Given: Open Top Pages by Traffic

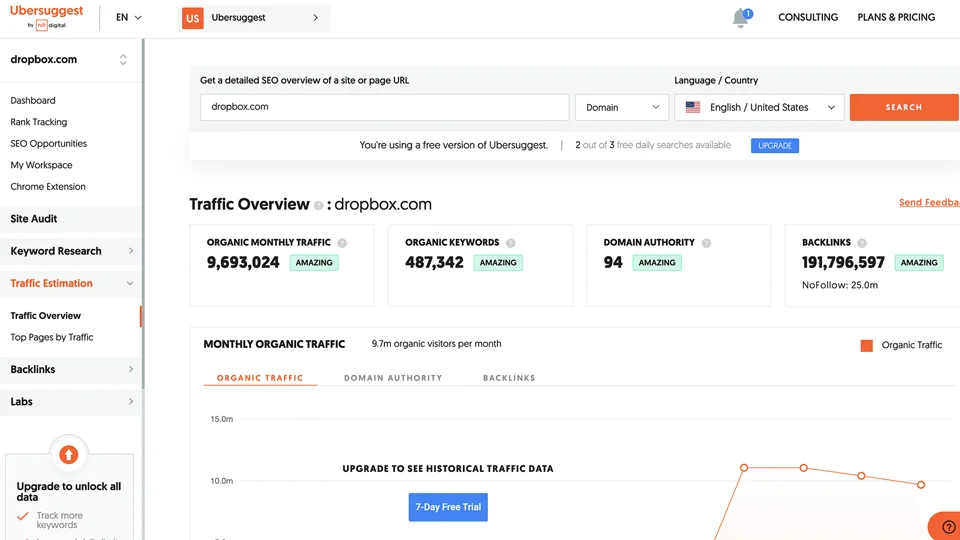Looking at the screenshot, I should pos(52,337).
